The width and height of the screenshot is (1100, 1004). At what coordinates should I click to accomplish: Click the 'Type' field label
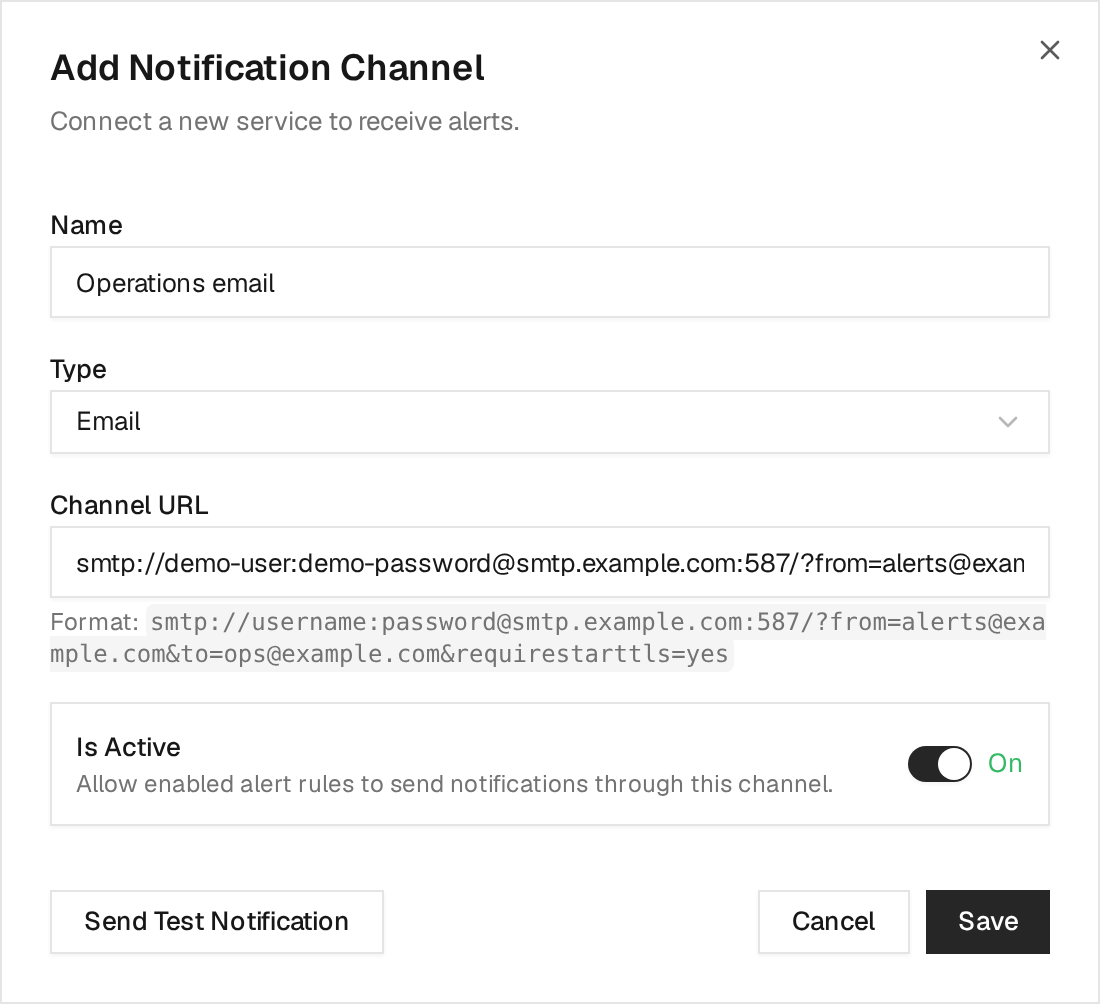pos(79,370)
